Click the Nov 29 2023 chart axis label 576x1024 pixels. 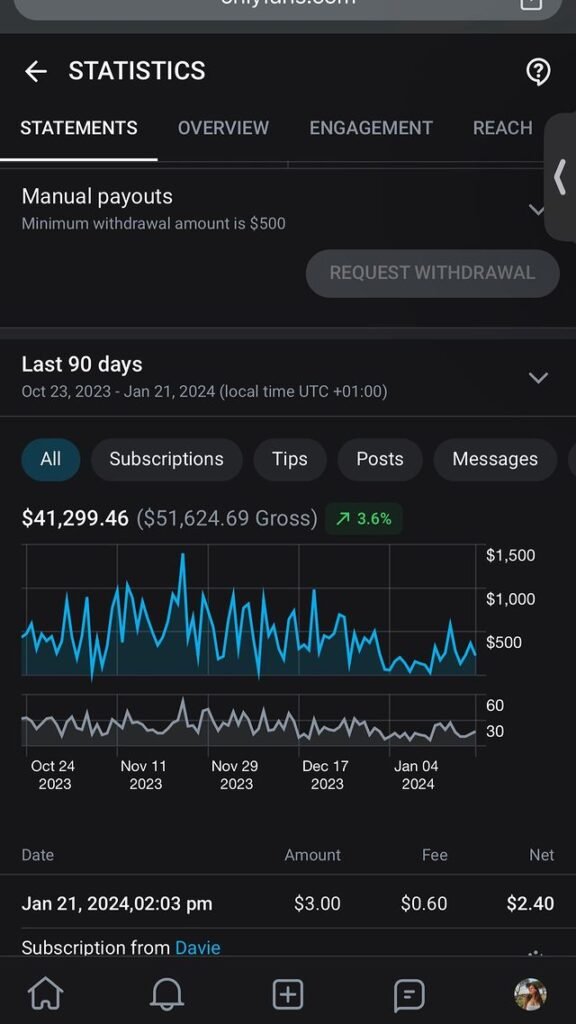[235, 775]
